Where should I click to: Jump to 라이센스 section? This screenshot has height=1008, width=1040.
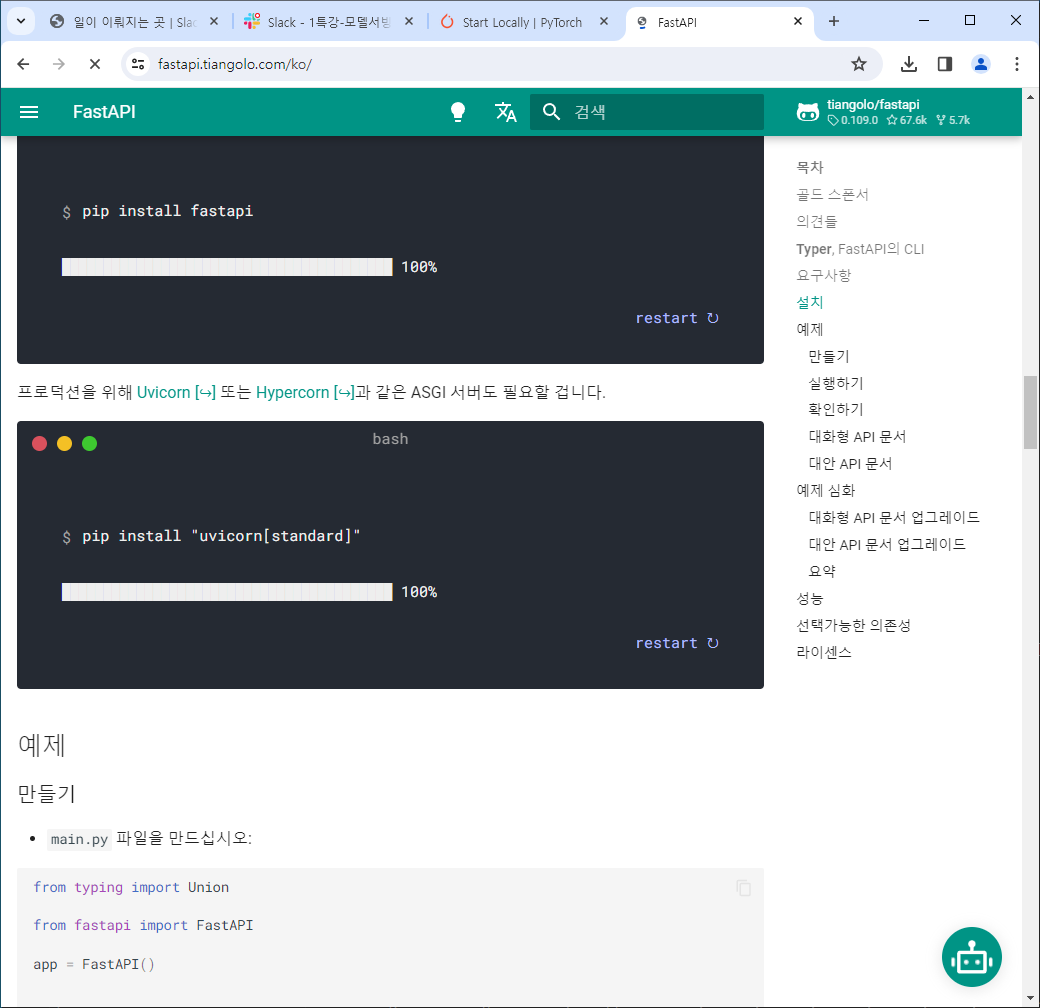pyautogui.click(x=823, y=653)
